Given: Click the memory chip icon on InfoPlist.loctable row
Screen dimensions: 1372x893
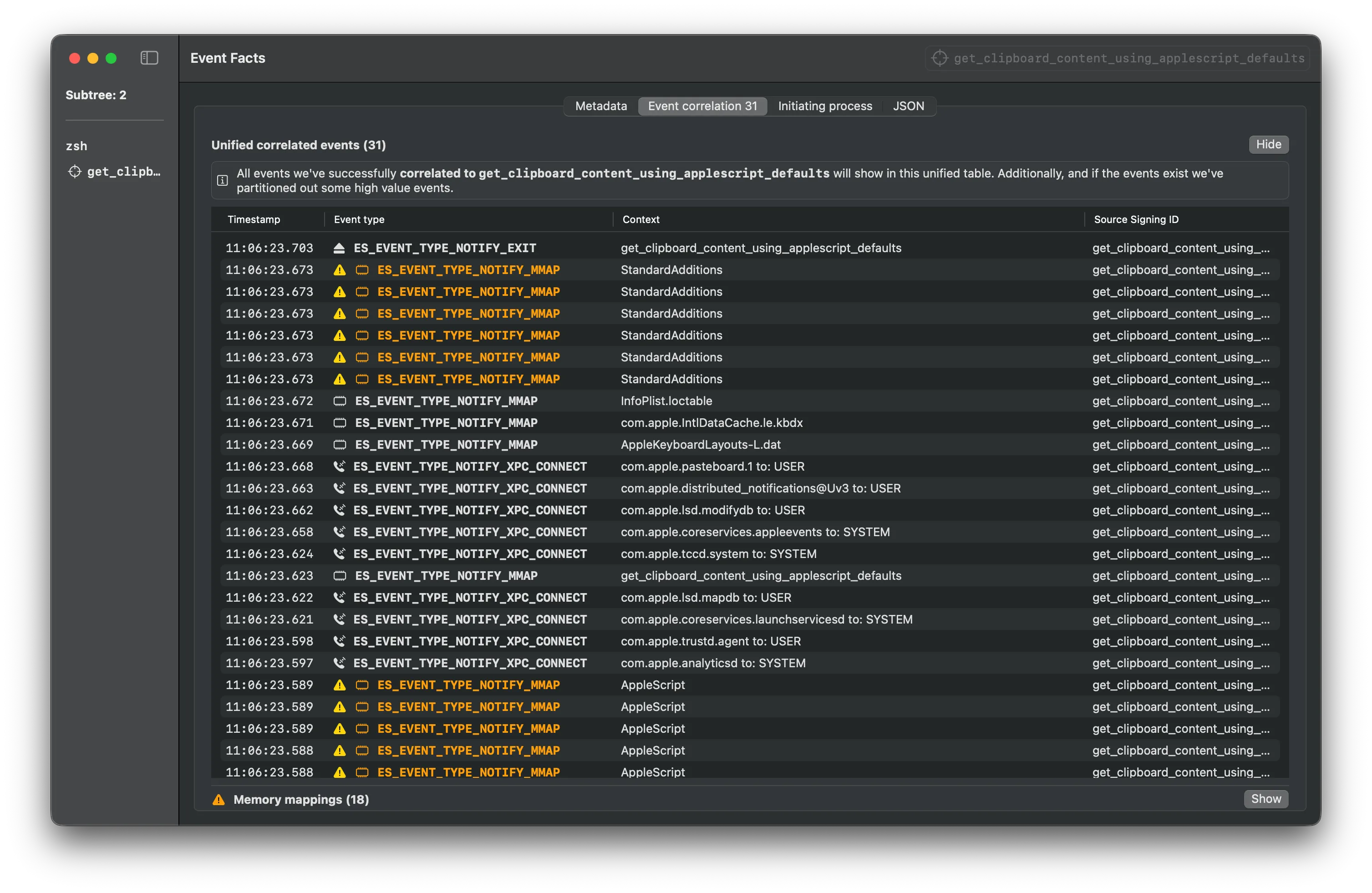Looking at the screenshot, I should [x=340, y=401].
